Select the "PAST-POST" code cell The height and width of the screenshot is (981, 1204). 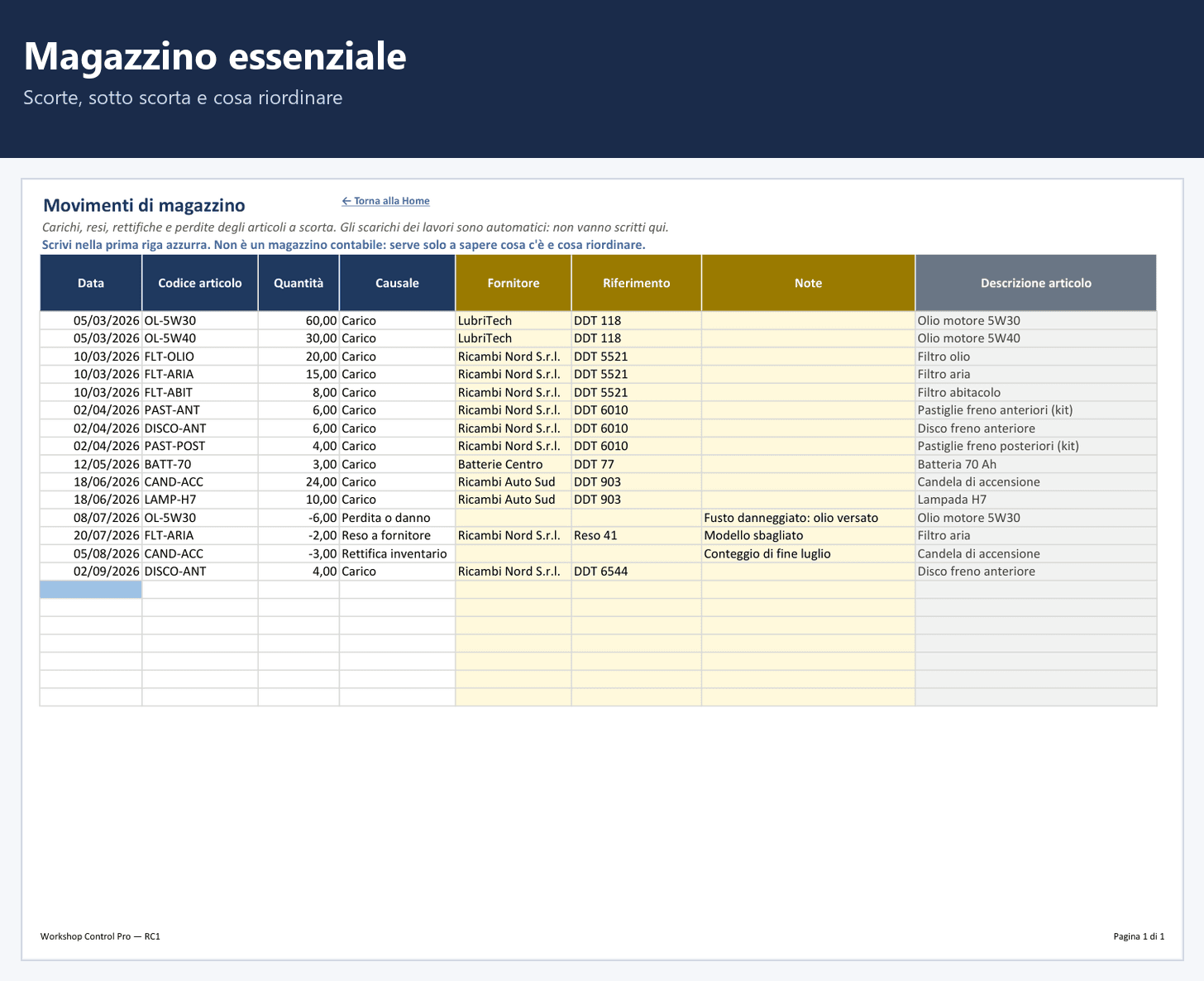[200, 446]
